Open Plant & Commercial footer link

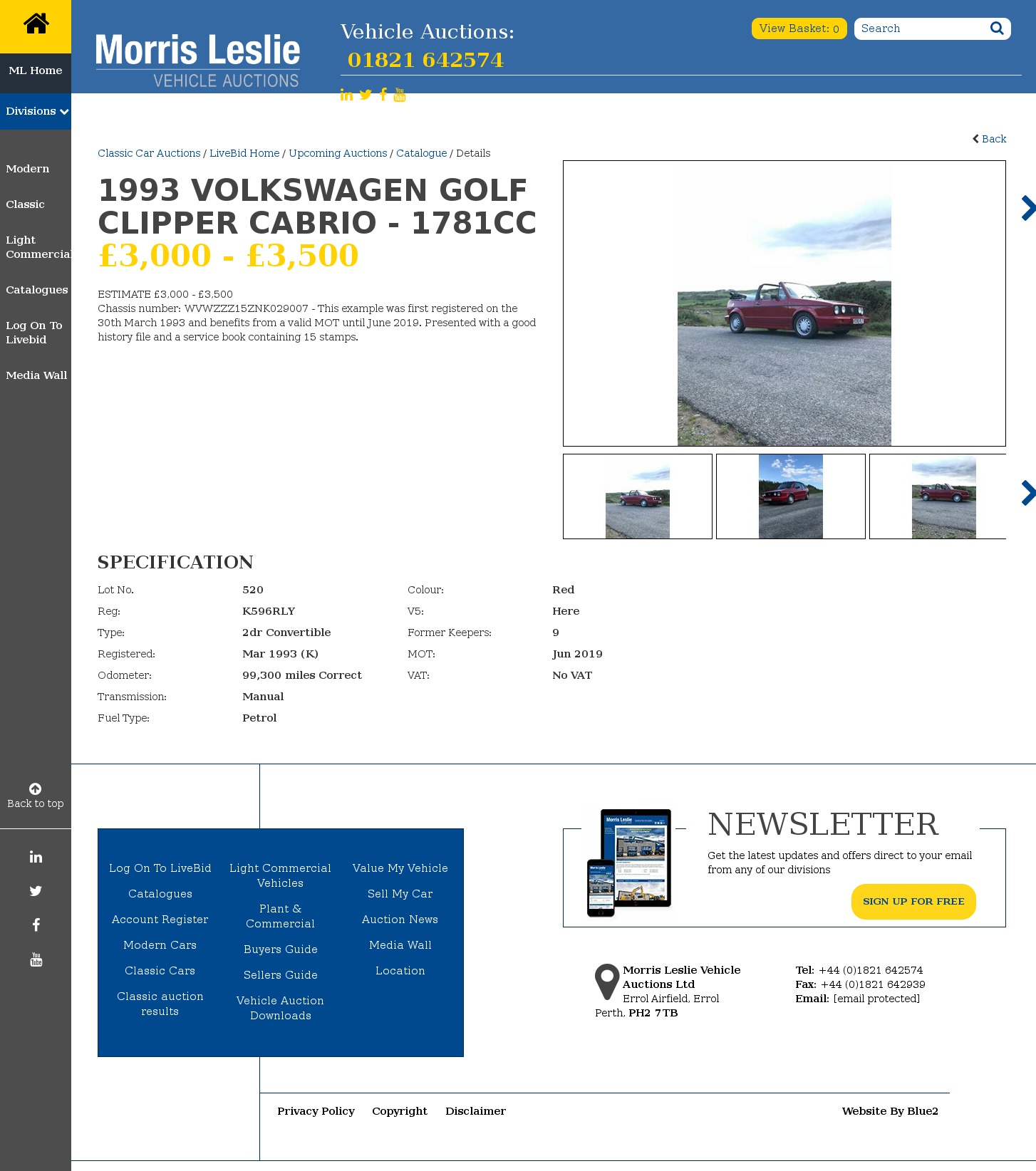click(x=281, y=916)
